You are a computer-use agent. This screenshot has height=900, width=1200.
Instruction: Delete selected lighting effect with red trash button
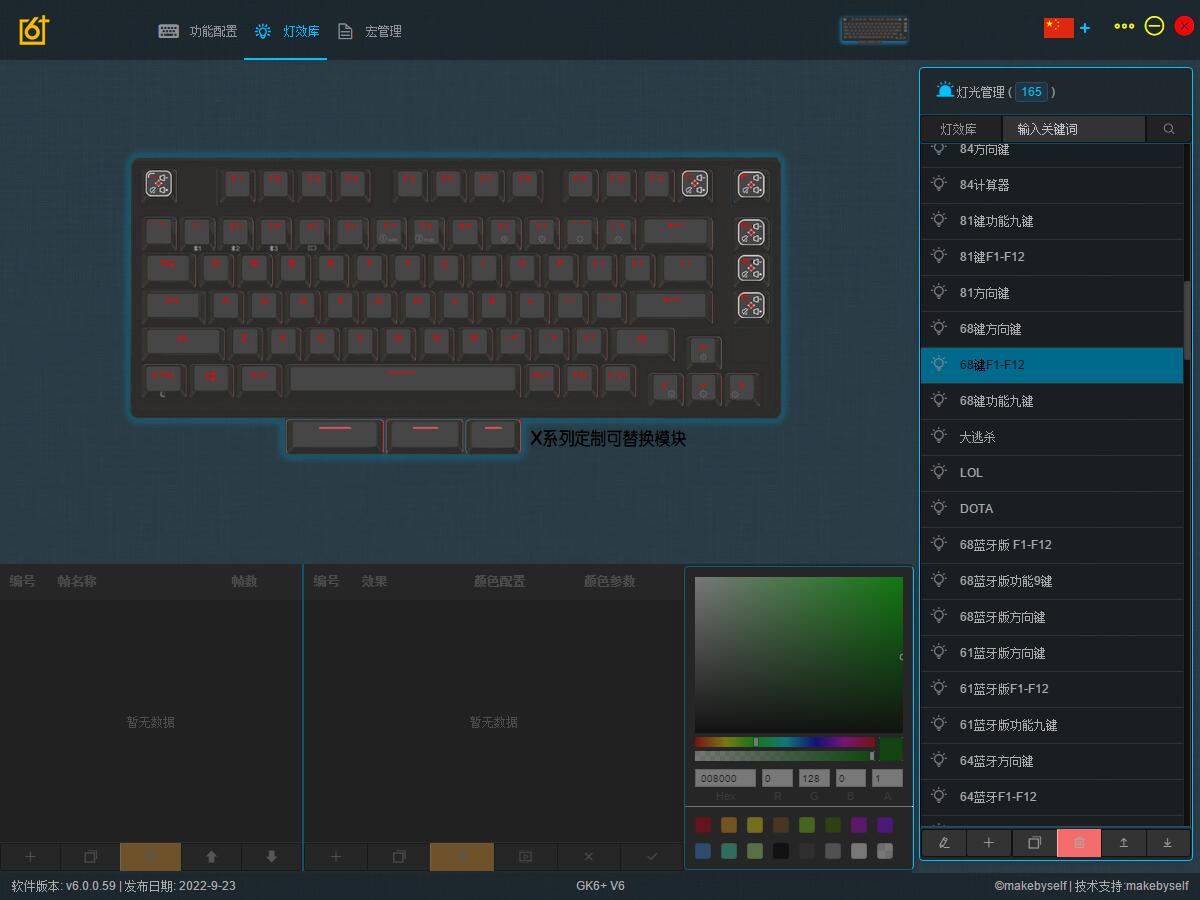(1079, 843)
